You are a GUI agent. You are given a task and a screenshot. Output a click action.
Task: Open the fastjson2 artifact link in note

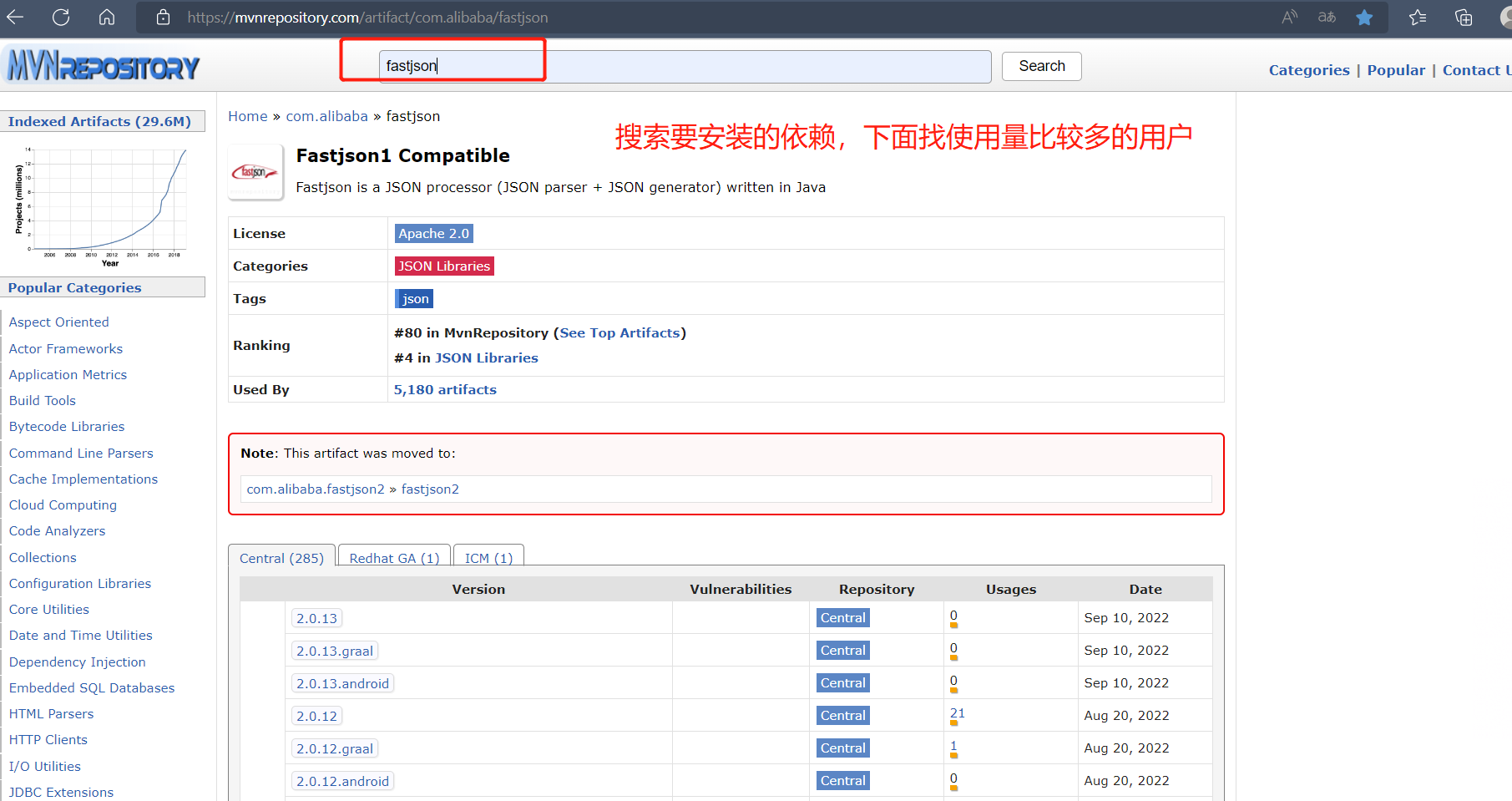pos(430,489)
